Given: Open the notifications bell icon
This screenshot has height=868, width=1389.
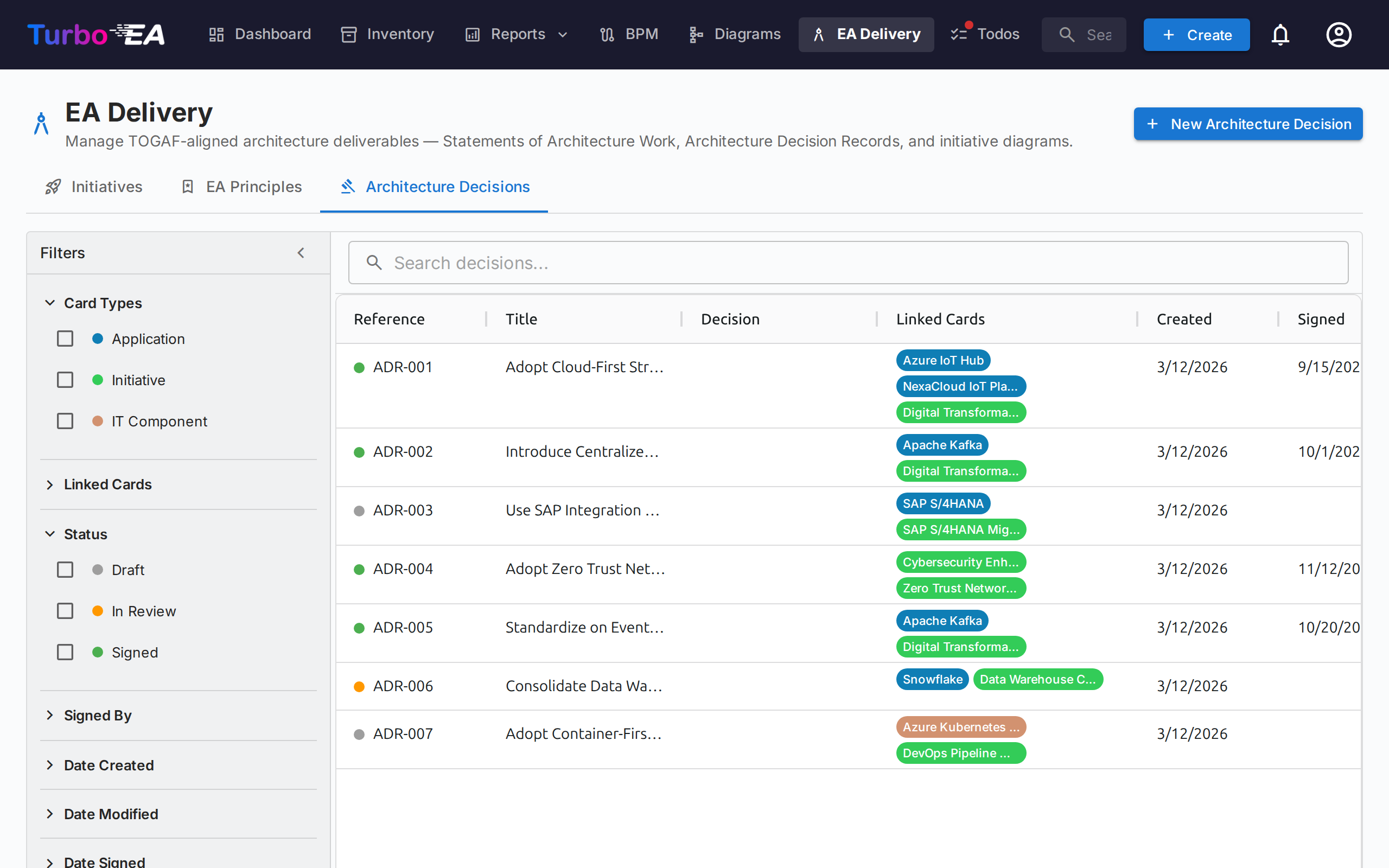Looking at the screenshot, I should [x=1280, y=34].
